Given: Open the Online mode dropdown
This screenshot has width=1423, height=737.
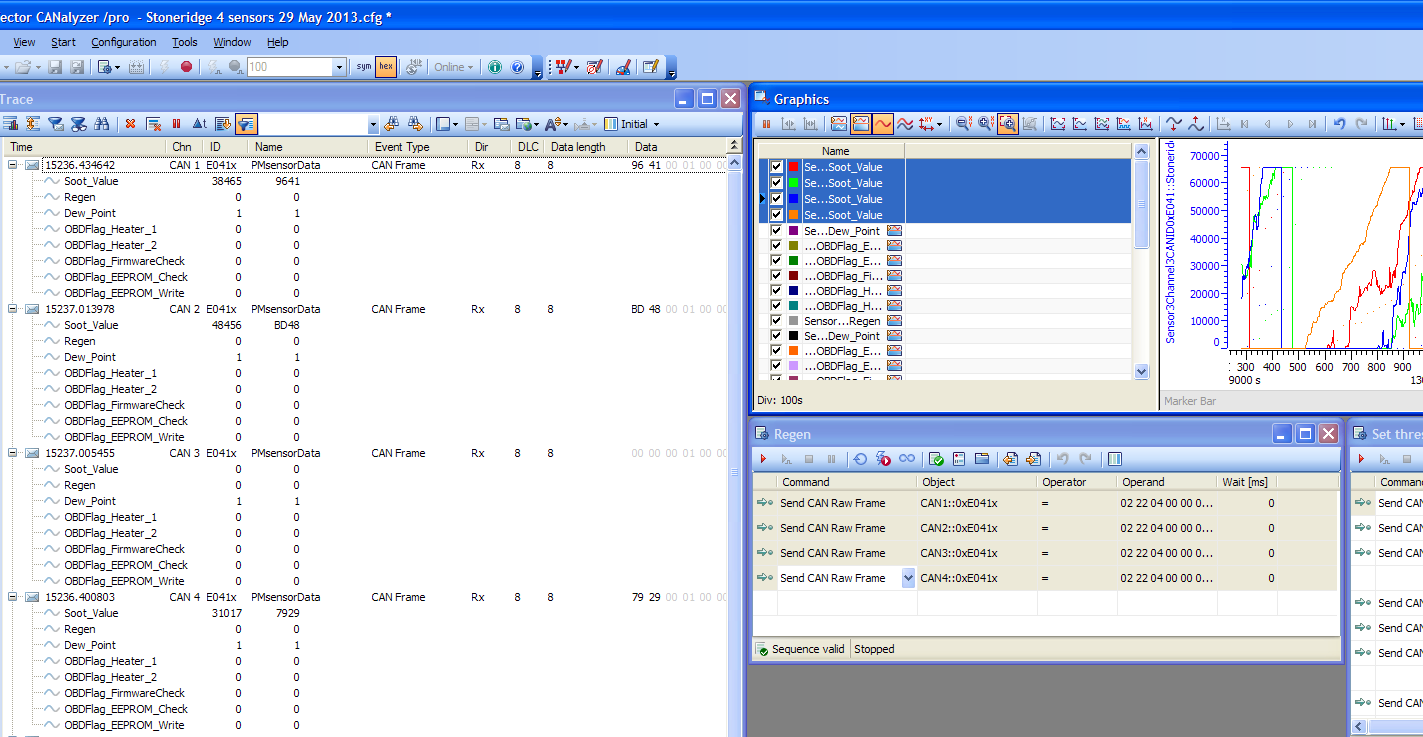Looking at the screenshot, I should point(455,67).
